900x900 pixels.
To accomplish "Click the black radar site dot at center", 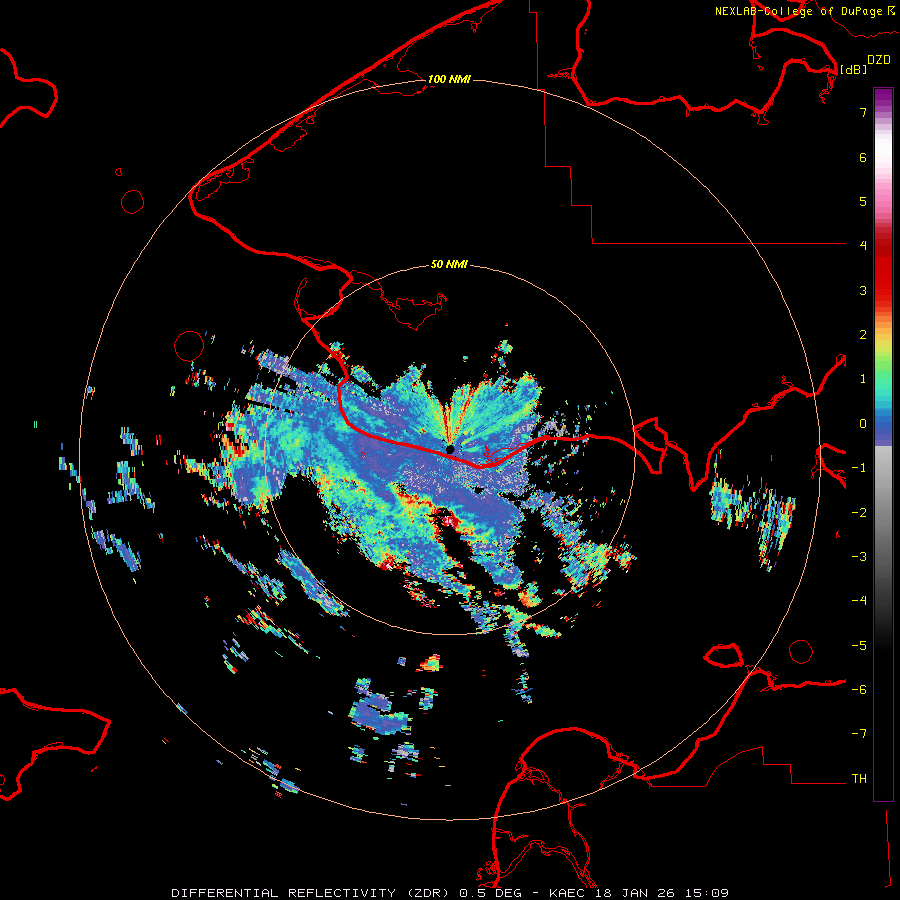I will 450,449.
